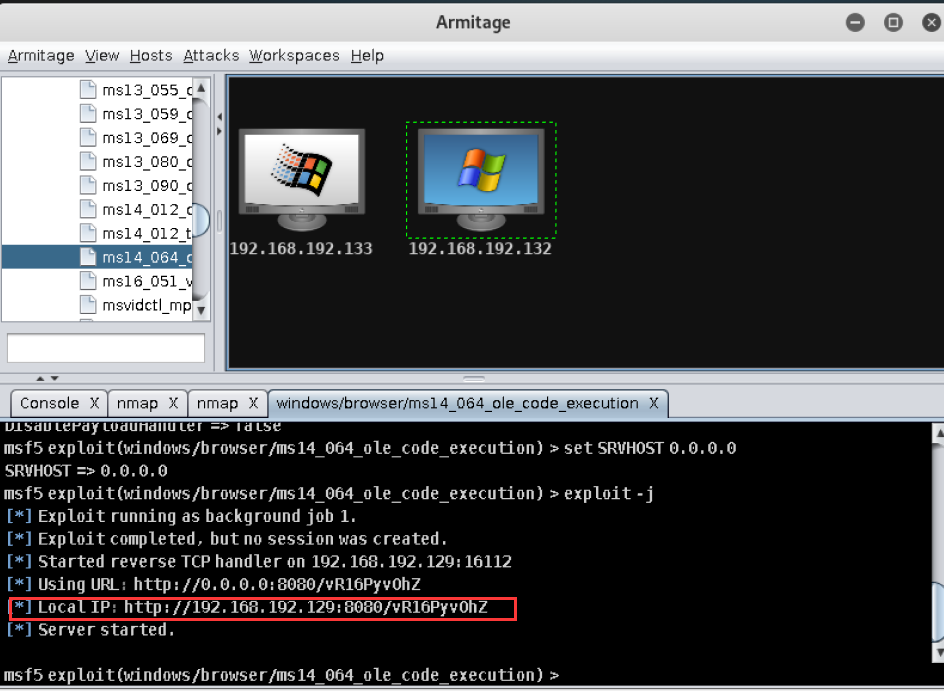
Task: Click 'SRVHOST => 0.0.0.0' output line
Action: (86, 471)
